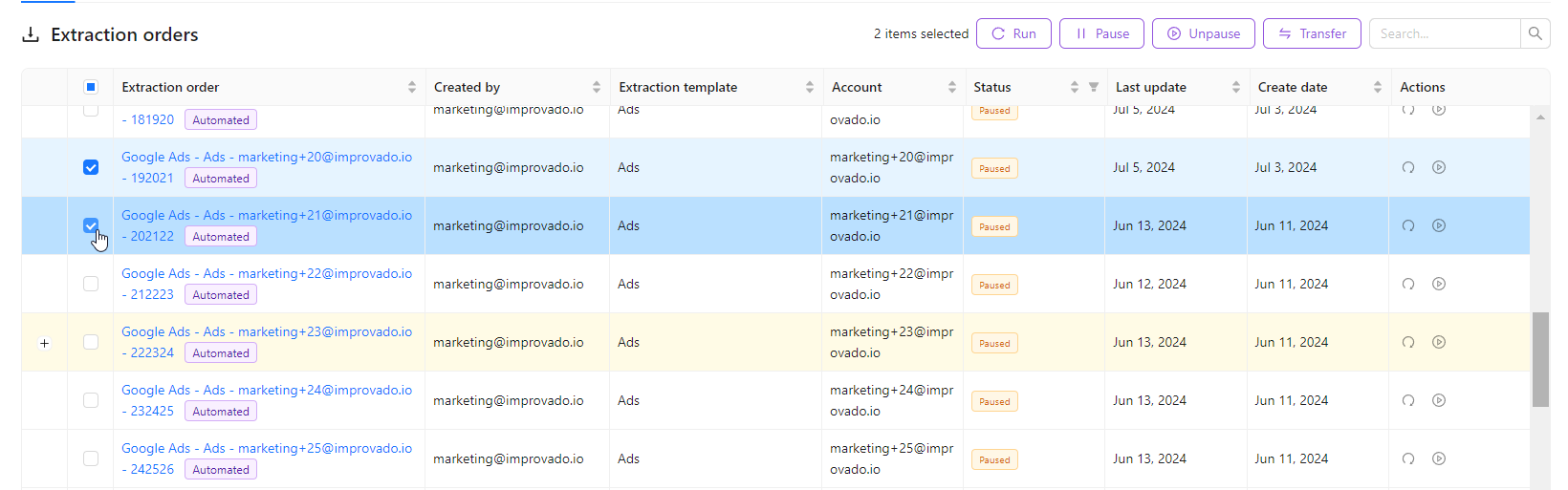Click the unpause icon for marketing+25 order
This screenshot has width=1568, height=490.
click(x=1438, y=459)
